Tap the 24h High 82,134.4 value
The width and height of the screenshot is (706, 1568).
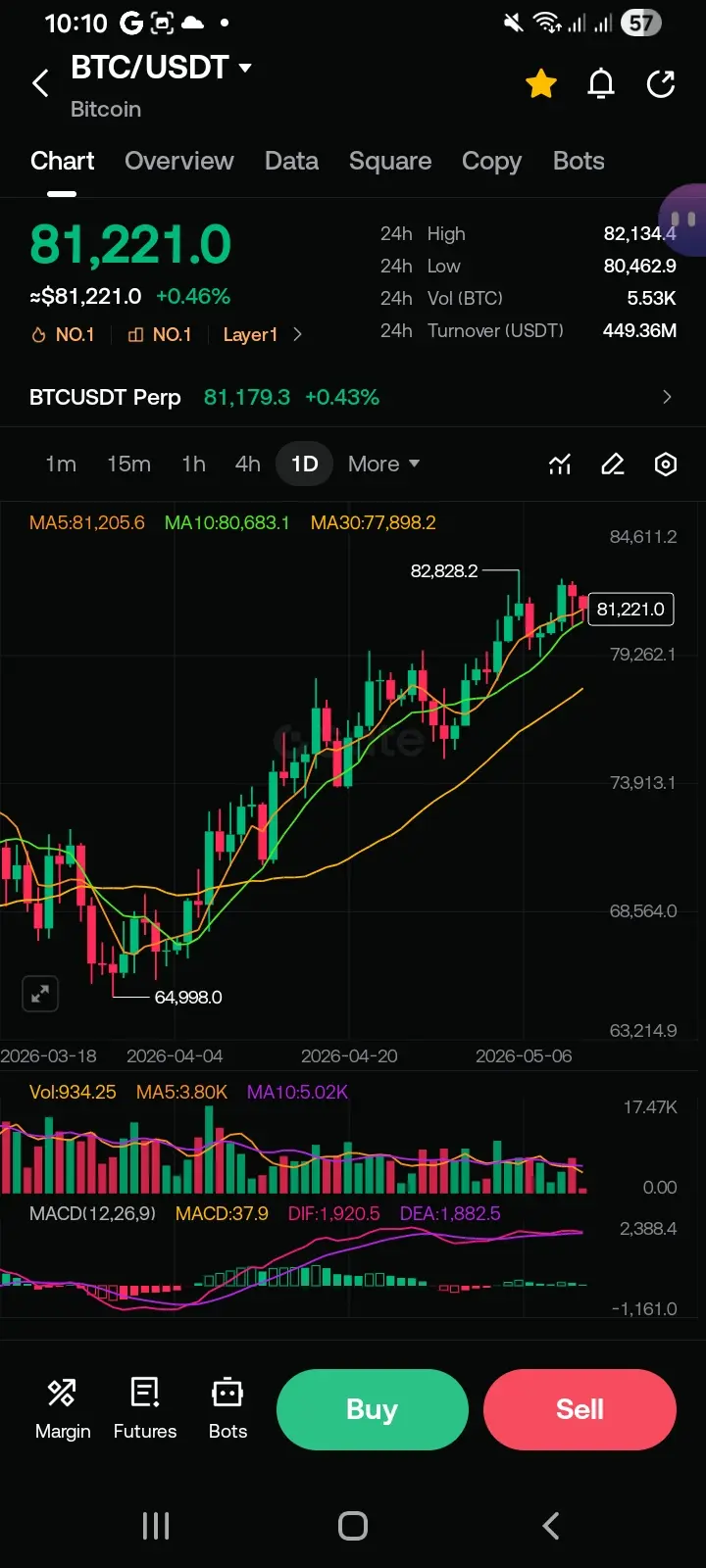(639, 233)
